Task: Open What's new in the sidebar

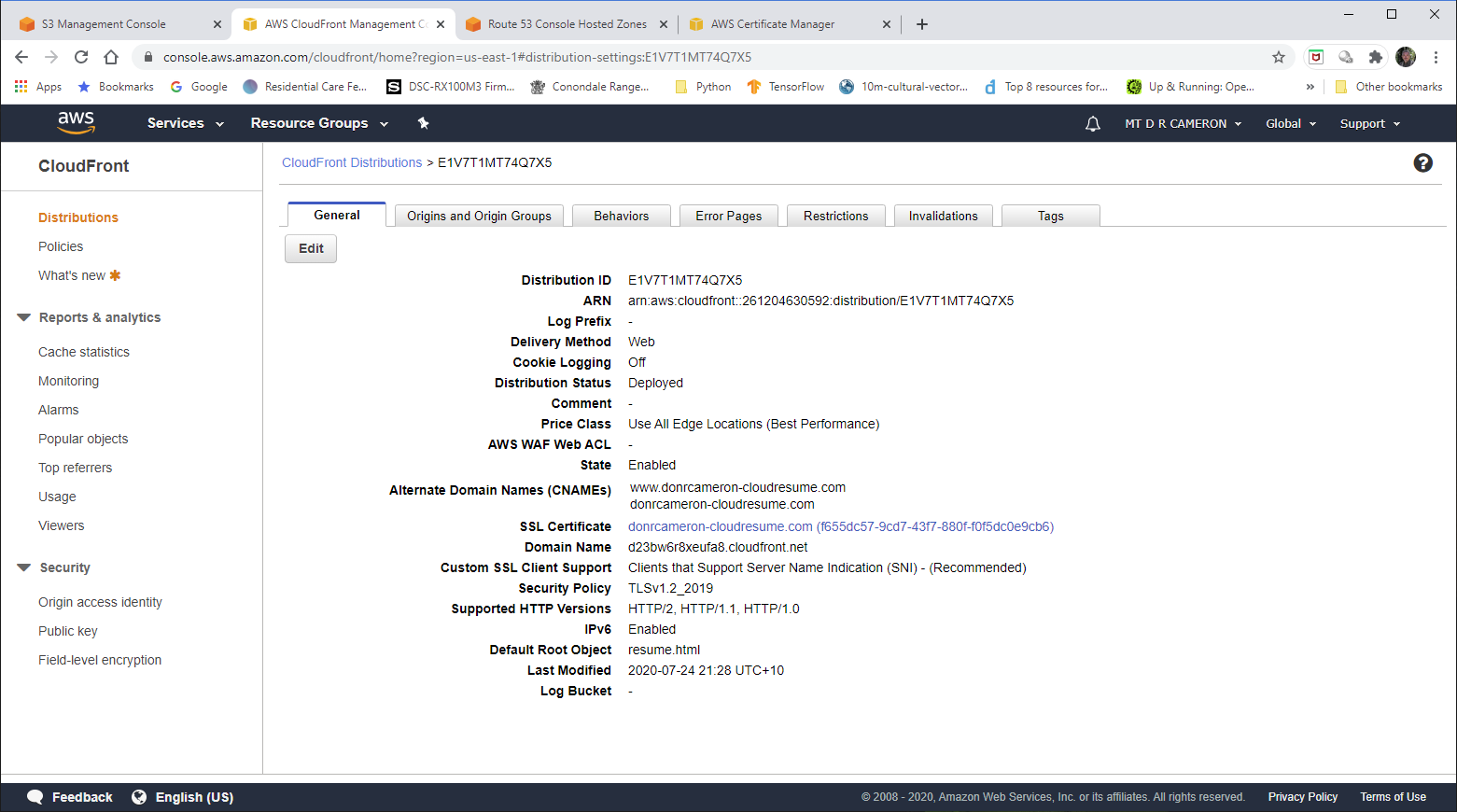Action: (x=72, y=275)
